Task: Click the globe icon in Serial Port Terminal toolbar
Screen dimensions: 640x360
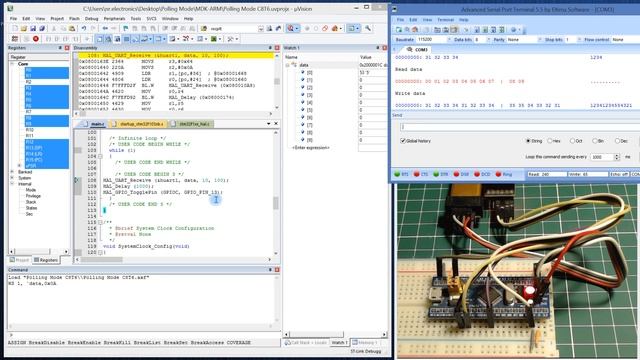Action: tap(514, 30)
